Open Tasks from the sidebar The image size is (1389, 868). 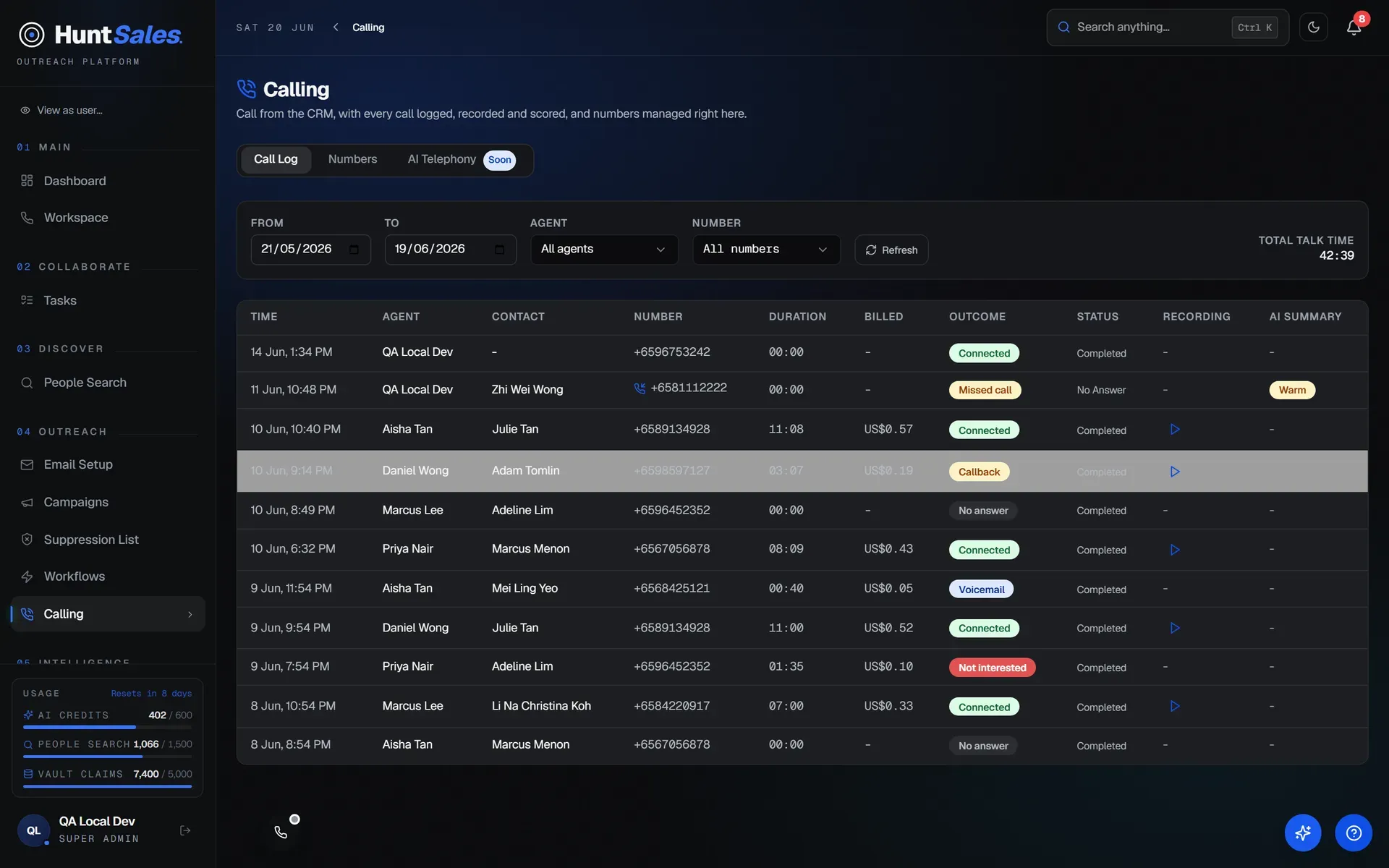pyautogui.click(x=108, y=300)
